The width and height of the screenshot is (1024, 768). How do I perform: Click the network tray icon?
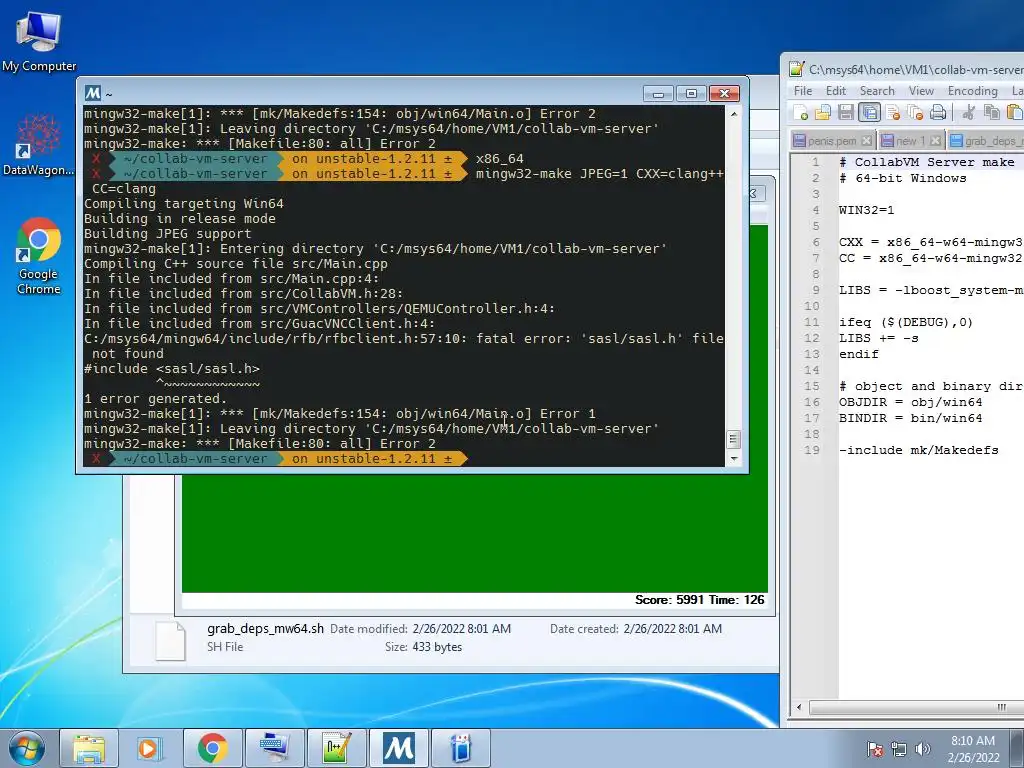(x=899, y=748)
